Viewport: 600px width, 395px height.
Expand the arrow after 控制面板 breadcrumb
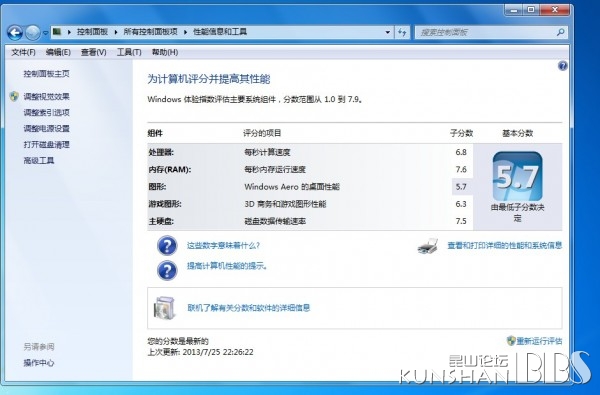coord(116,32)
